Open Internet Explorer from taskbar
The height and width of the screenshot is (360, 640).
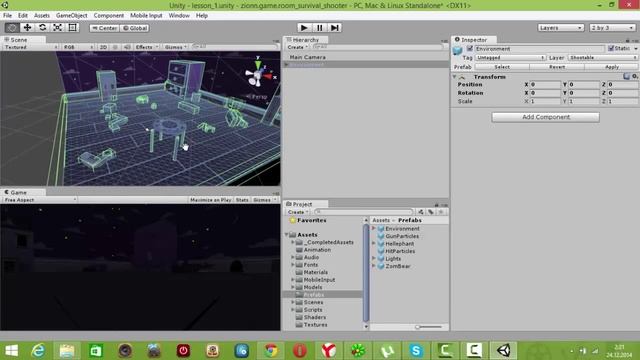pos(38,350)
